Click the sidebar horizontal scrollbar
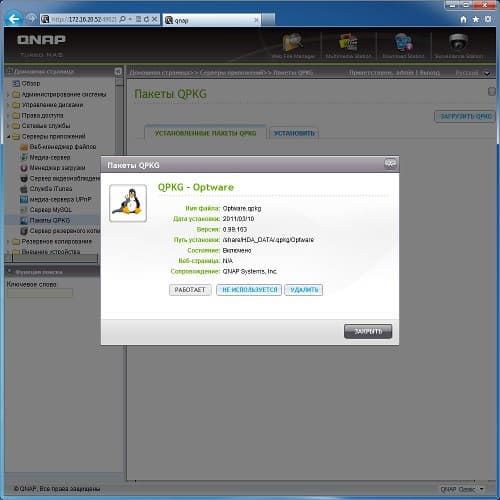 click(55, 258)
